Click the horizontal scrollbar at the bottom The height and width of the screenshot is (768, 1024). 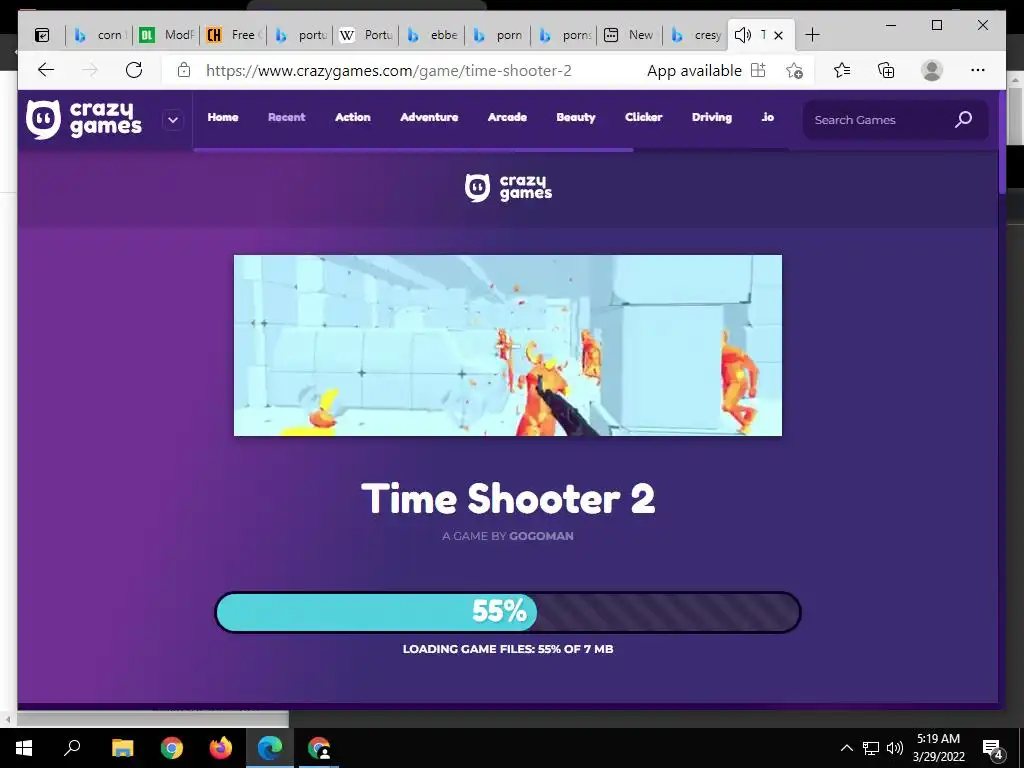pyautogui.click(x=152, y=719)
